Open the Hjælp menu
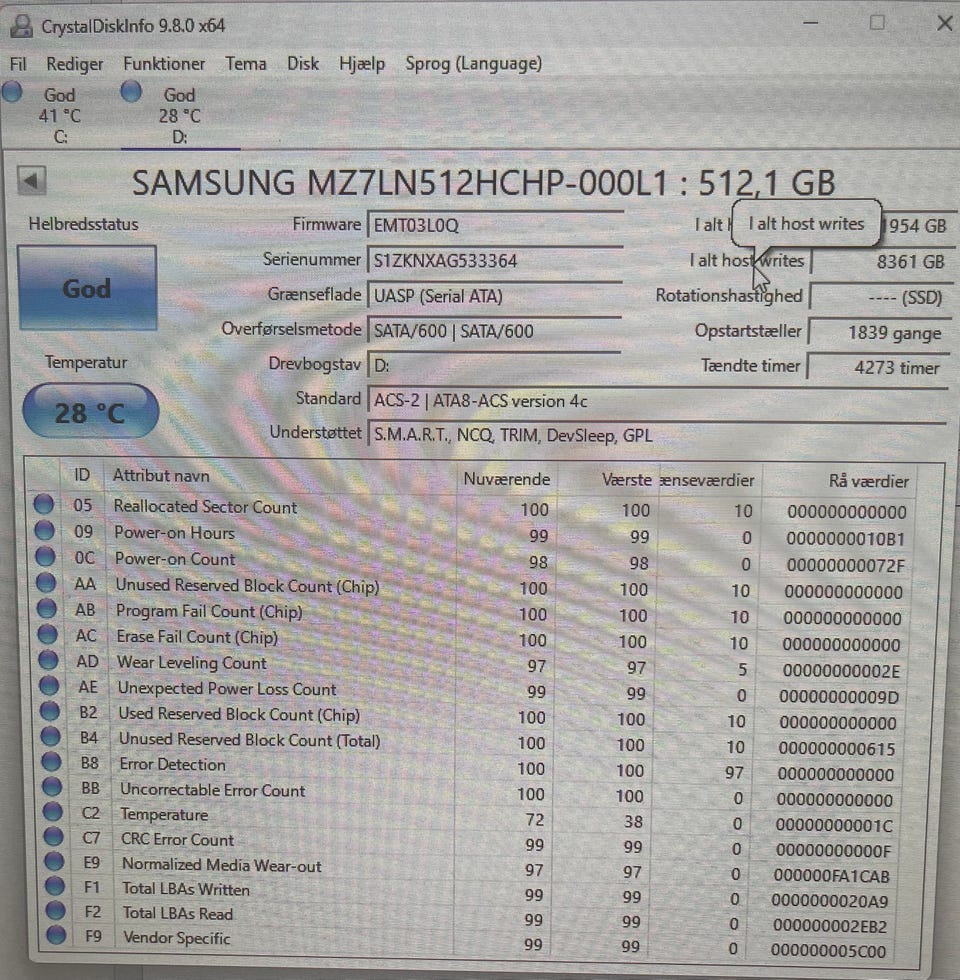The height and width of the screenshot is (980, 960). pos(362,64)
